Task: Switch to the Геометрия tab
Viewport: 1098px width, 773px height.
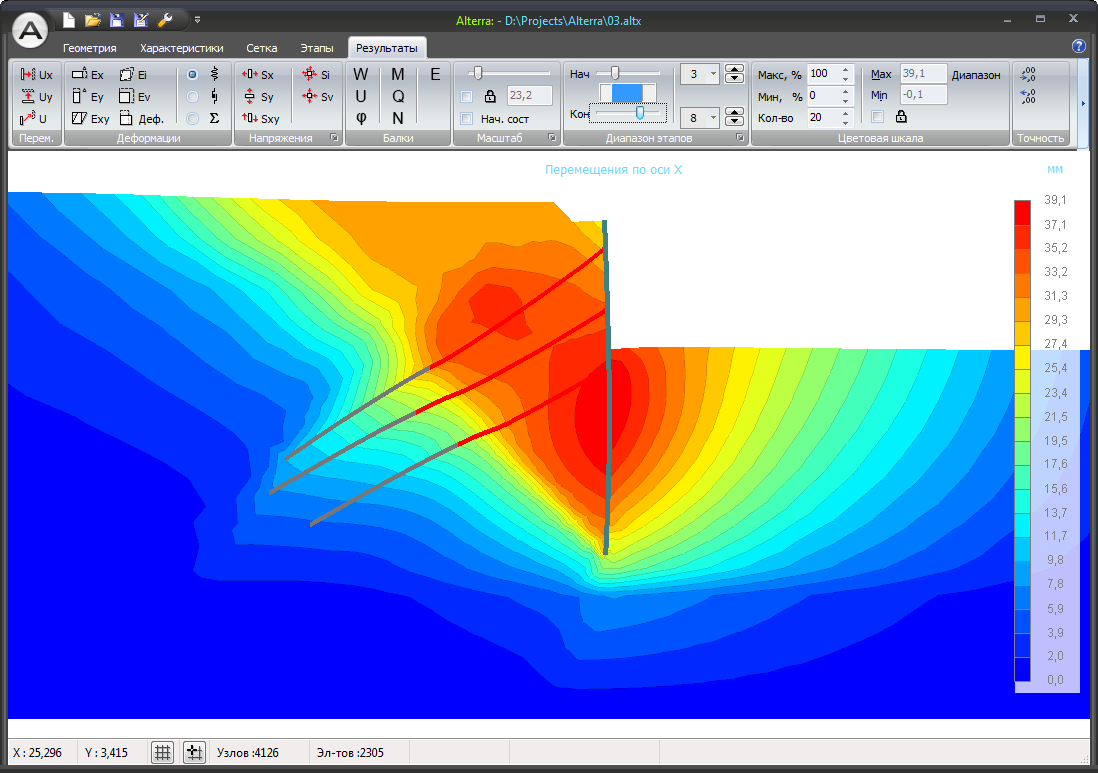Action: [x=90, y=48]
